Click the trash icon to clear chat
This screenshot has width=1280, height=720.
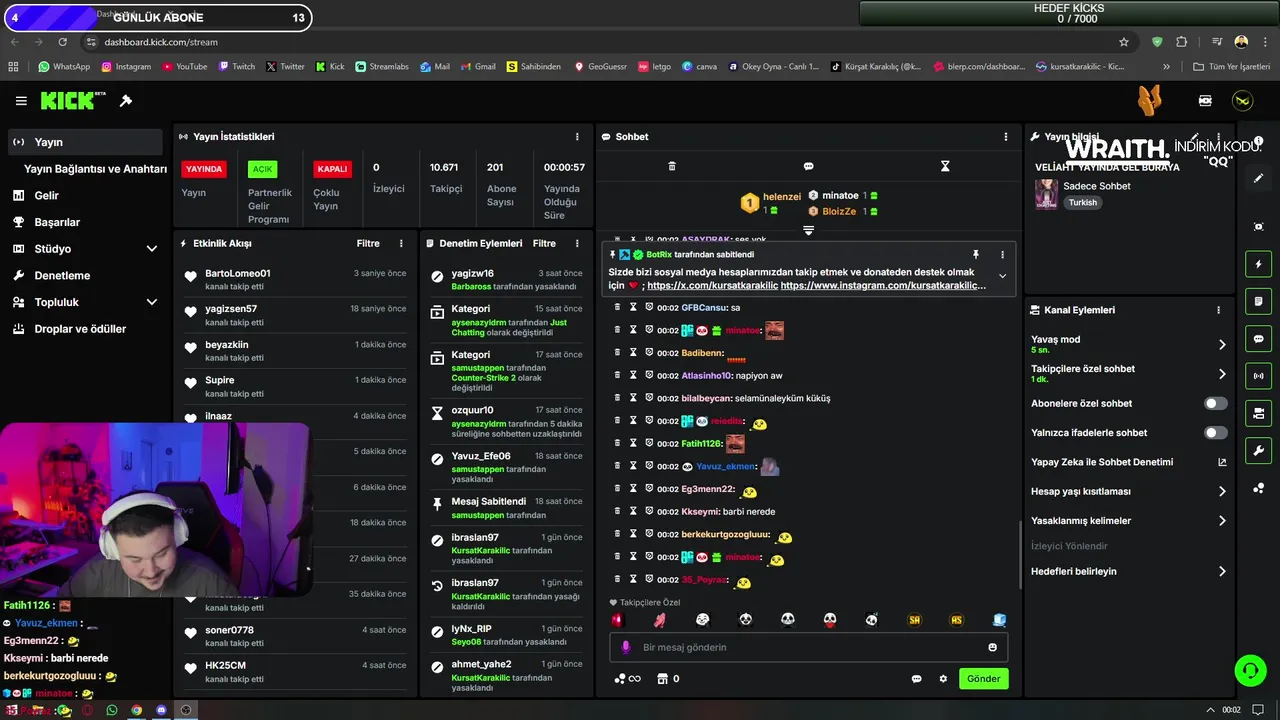[x=672, y=166]
